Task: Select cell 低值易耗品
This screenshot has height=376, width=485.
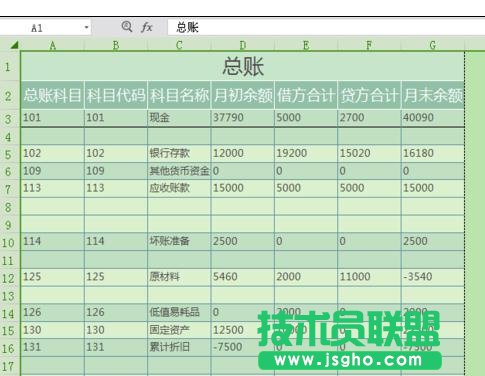Action: coord(179,312)
